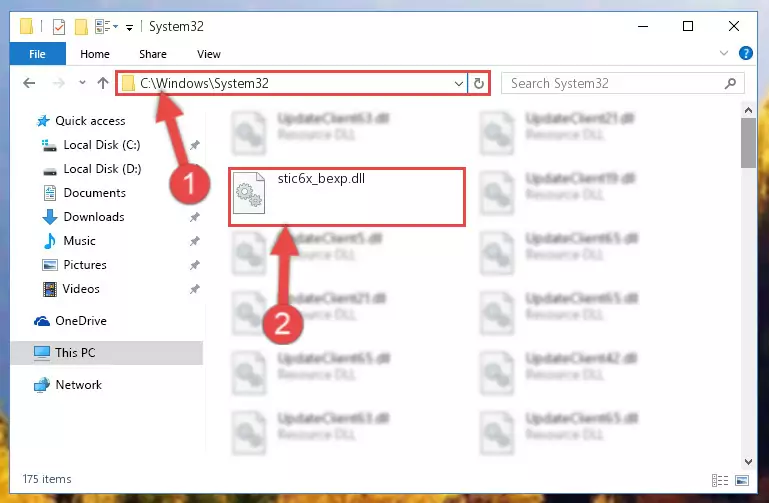Click the Search System32 field
Screen dimensions: 769x503
click(622, 83)
